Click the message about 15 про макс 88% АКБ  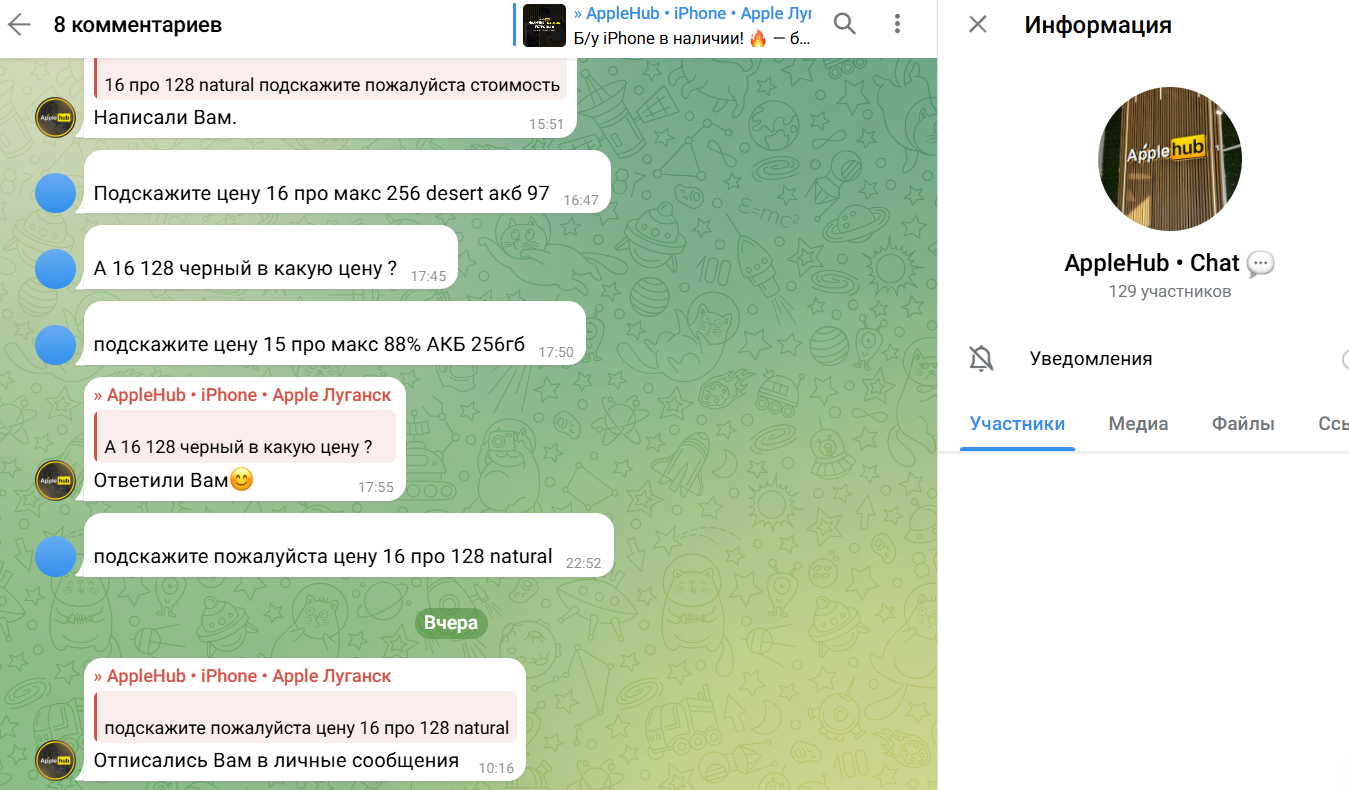[309, 344]
